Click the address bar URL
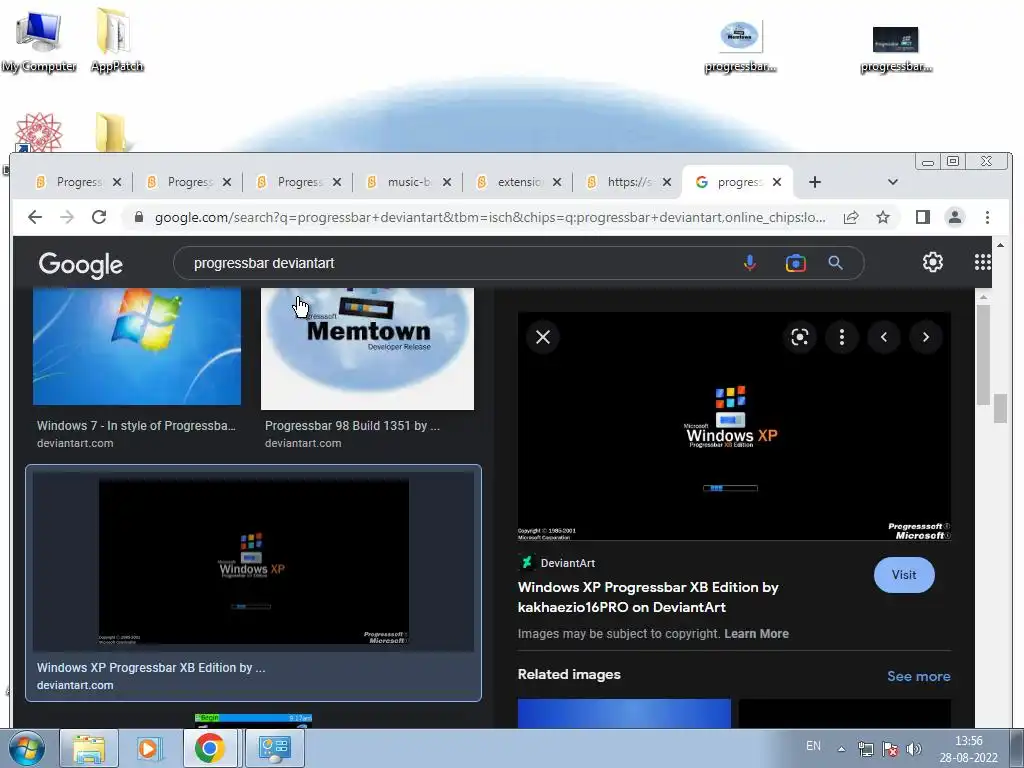1024x768 pixels. pos(490,217)
